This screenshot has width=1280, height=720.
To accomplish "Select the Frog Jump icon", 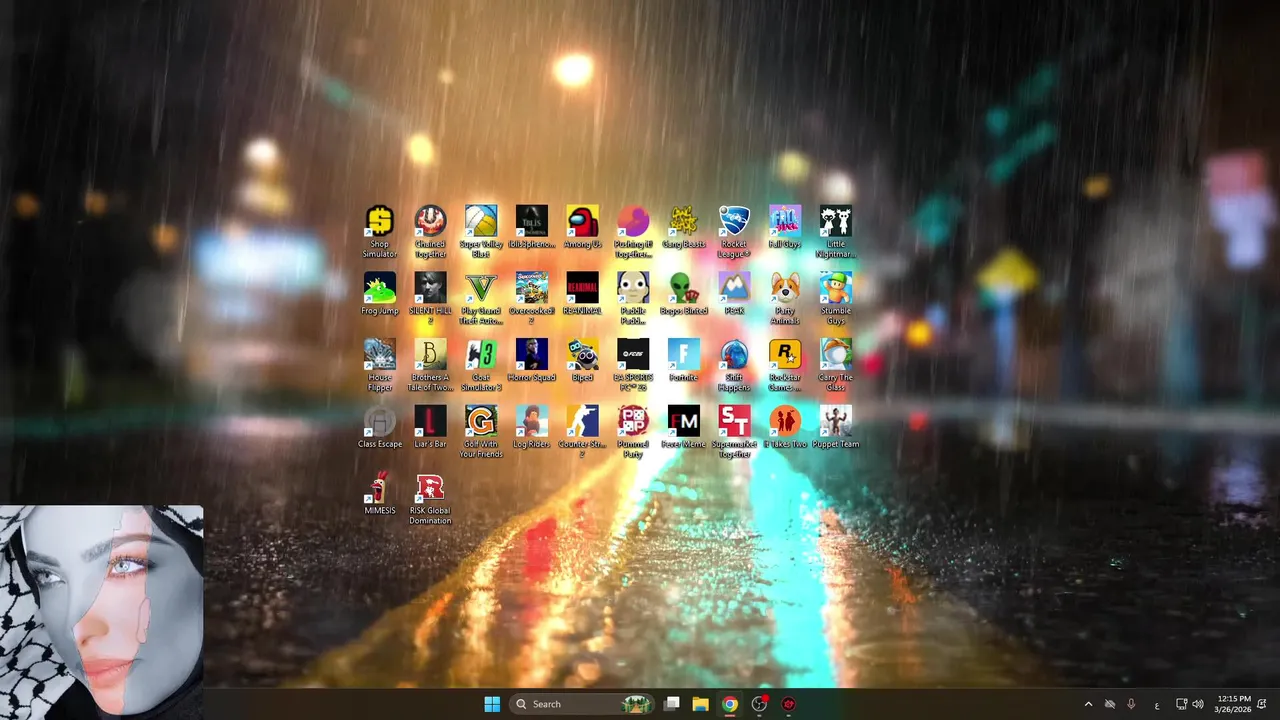I will (x=380, y=288).
